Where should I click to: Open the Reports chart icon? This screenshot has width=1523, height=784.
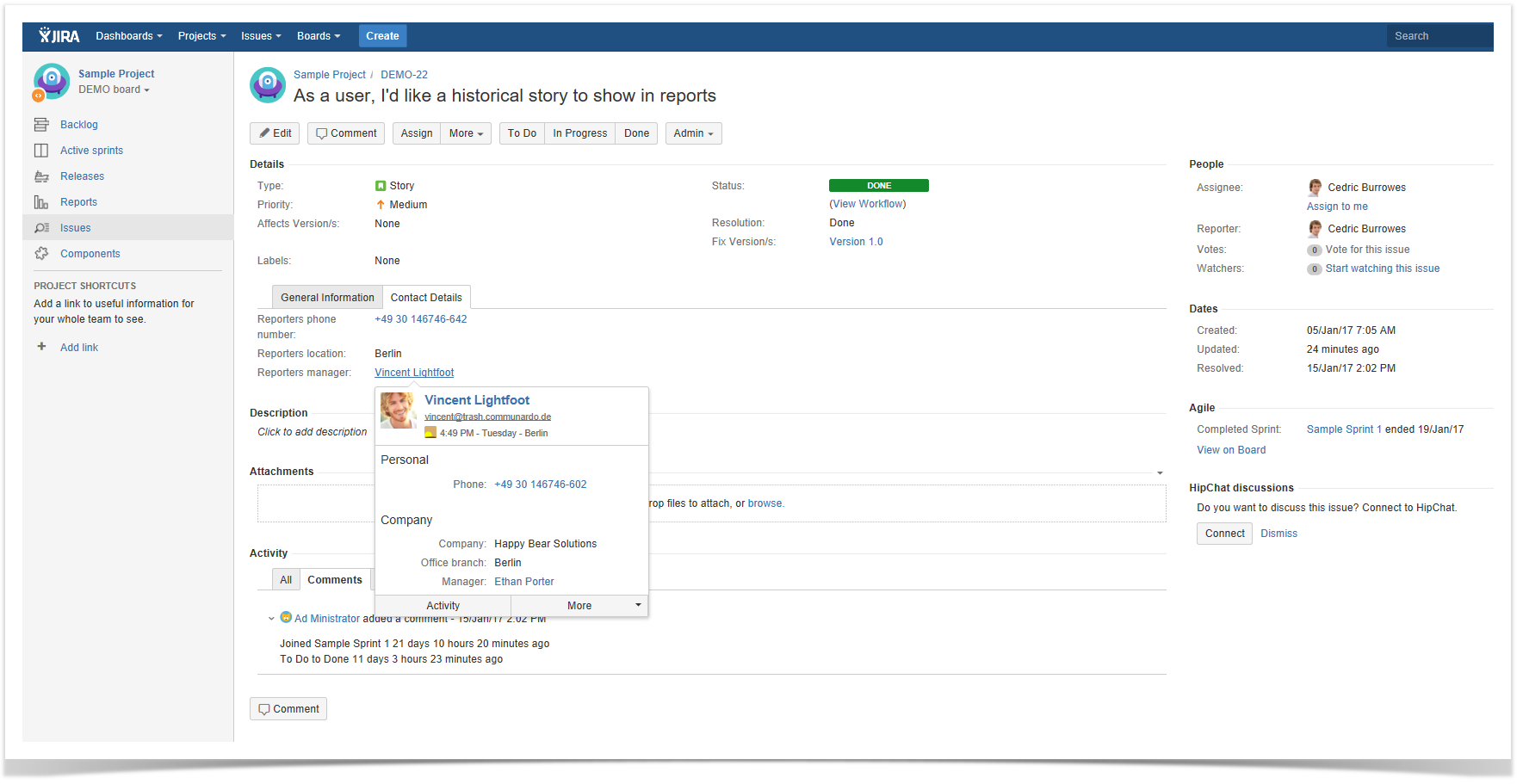pyautogui.click(x=41, y=202)
